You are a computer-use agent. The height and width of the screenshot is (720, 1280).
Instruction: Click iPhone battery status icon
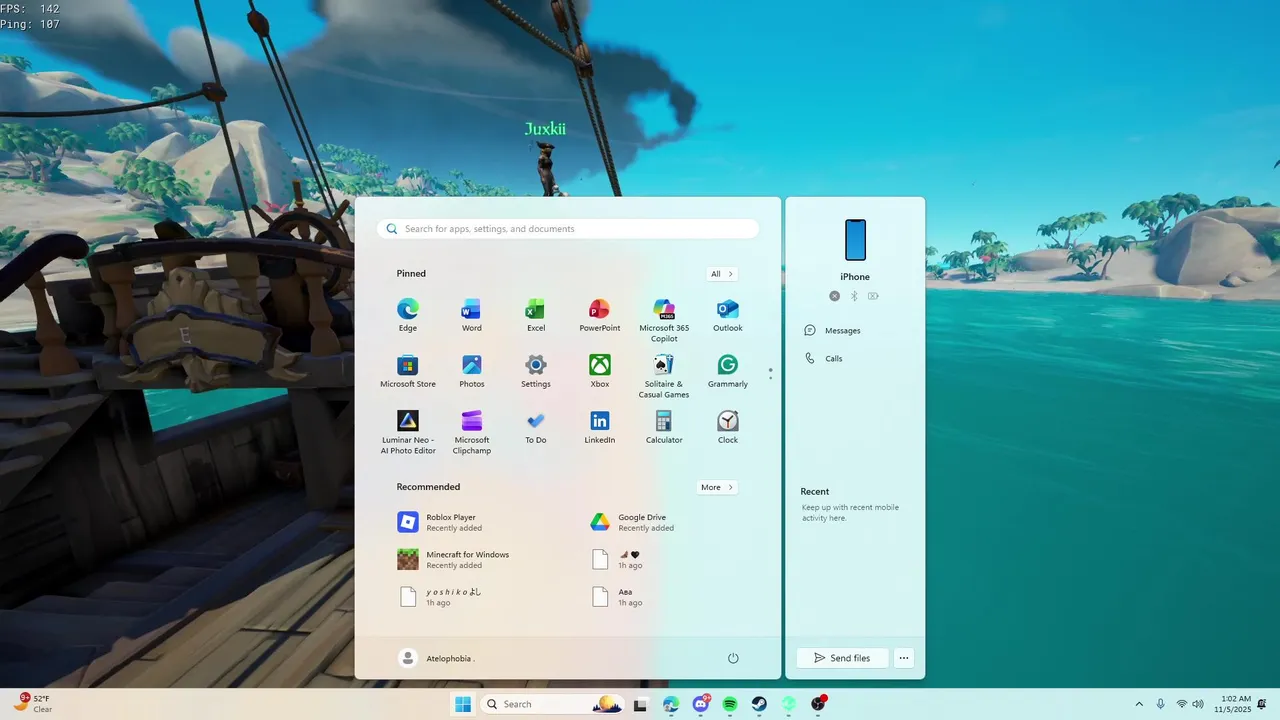tap(873, 296)
